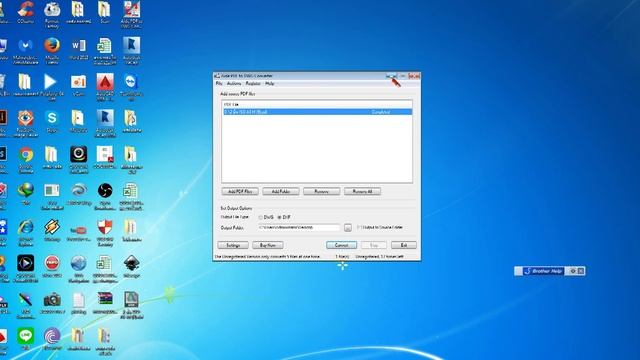The height and width of the screenshot is (360, 640).
Task: Open the YouTube desktop shortcut
Action: 78,230
